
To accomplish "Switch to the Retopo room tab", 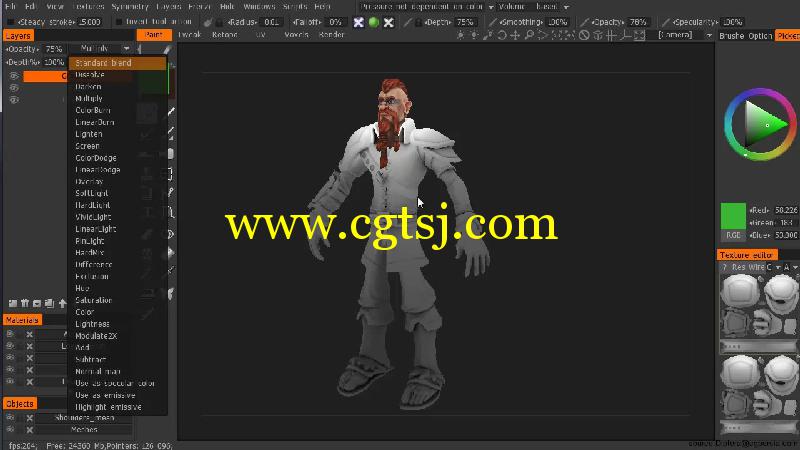I will 224,35.
